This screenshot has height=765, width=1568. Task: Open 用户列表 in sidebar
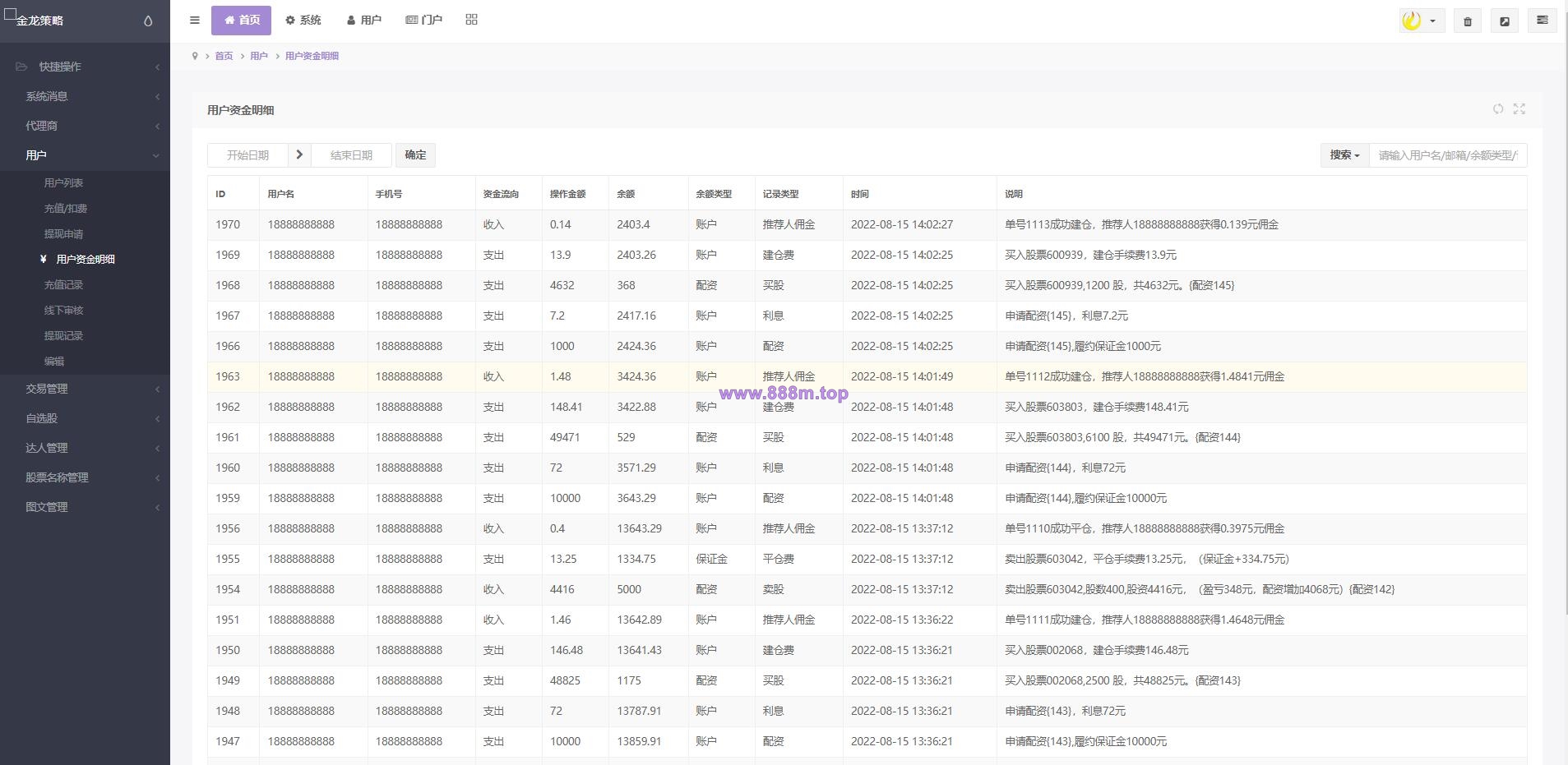pyautogui.click(x=63, y=183)
